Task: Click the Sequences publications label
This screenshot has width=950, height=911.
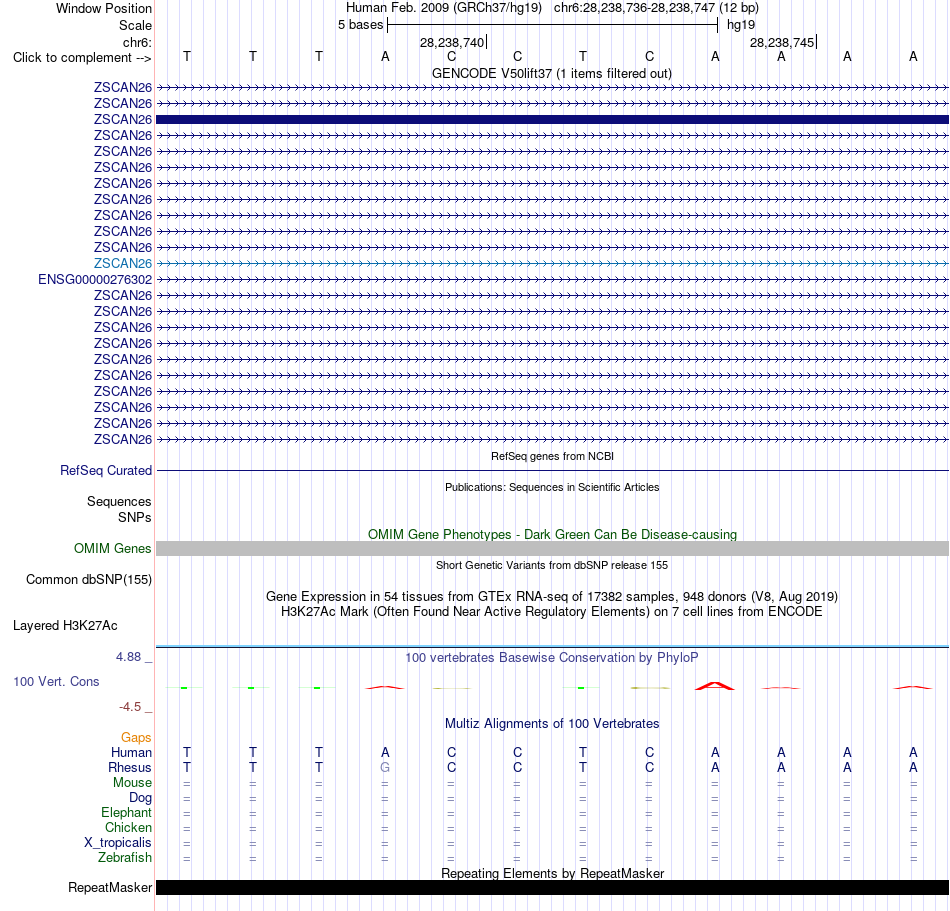Action: coord(119,502)
